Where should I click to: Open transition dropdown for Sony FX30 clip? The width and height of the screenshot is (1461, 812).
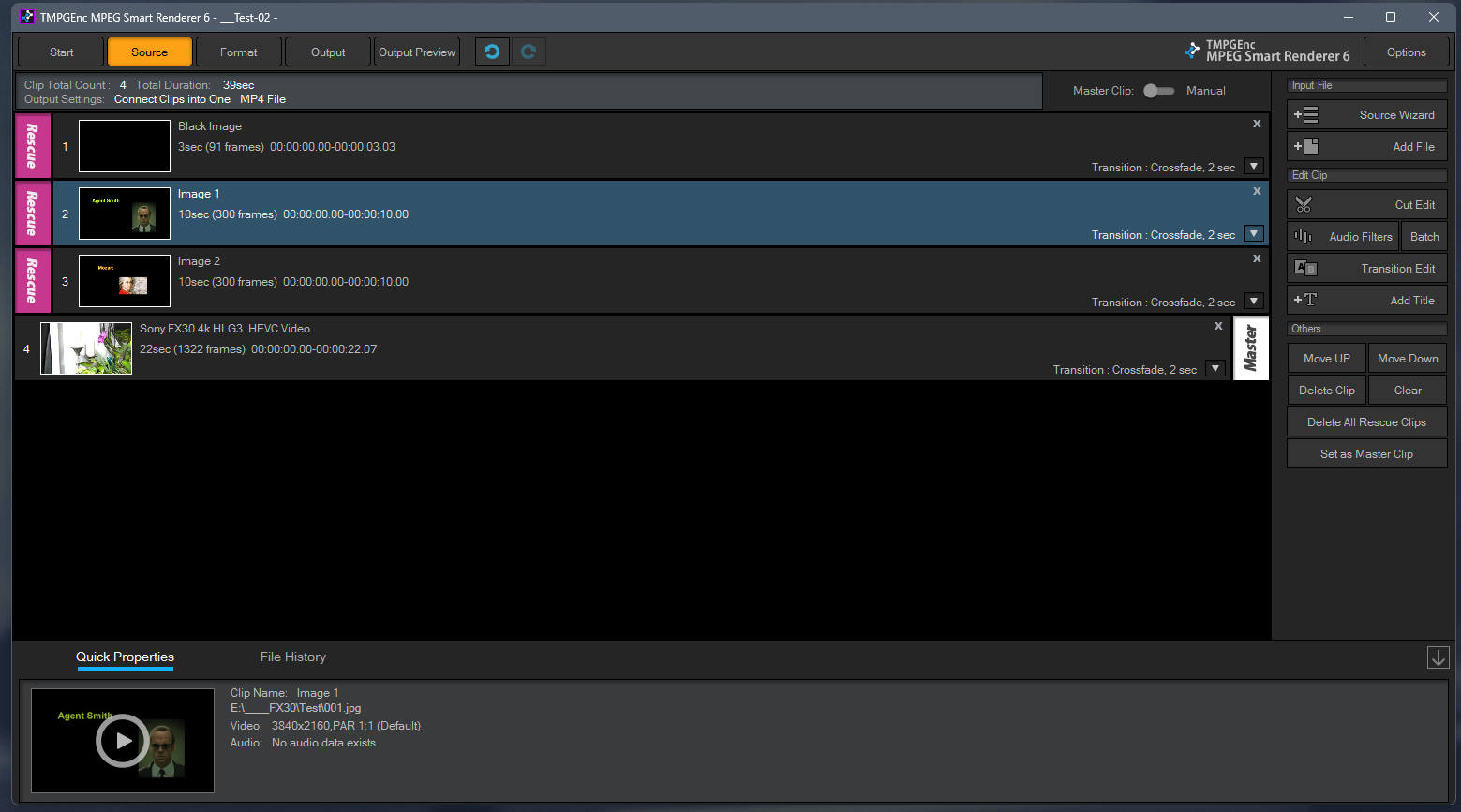point(1215,369)
